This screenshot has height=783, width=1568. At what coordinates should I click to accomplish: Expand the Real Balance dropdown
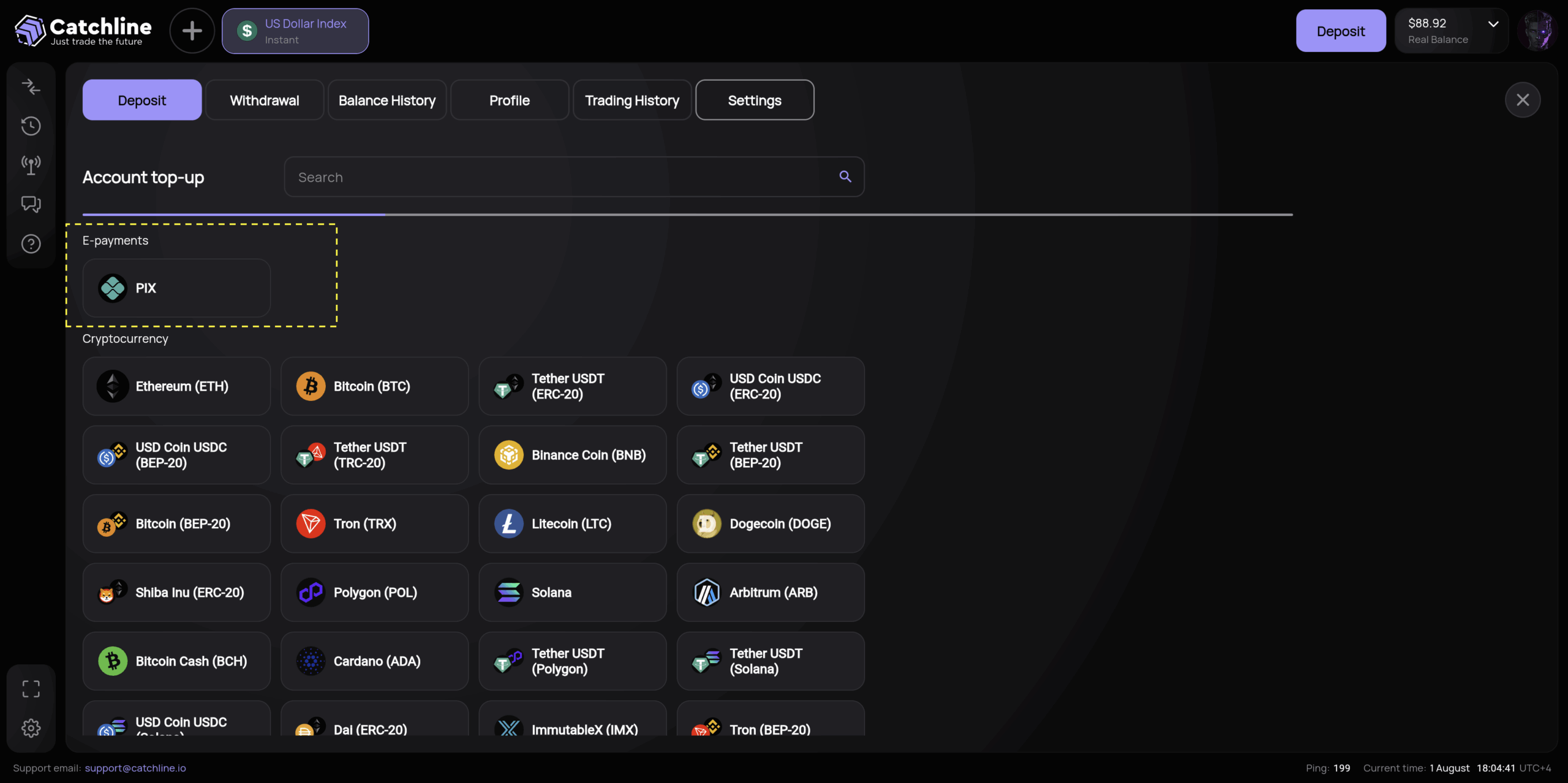[x=1493, y=24]
